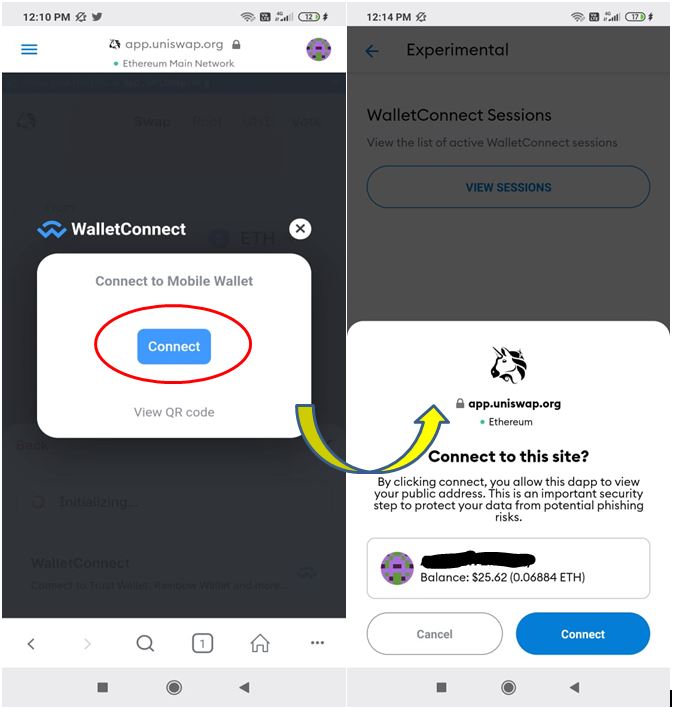Tap the Ethereum Main Network indicator
This screenshot has height=708, width=673.
(x=174, y=64)
